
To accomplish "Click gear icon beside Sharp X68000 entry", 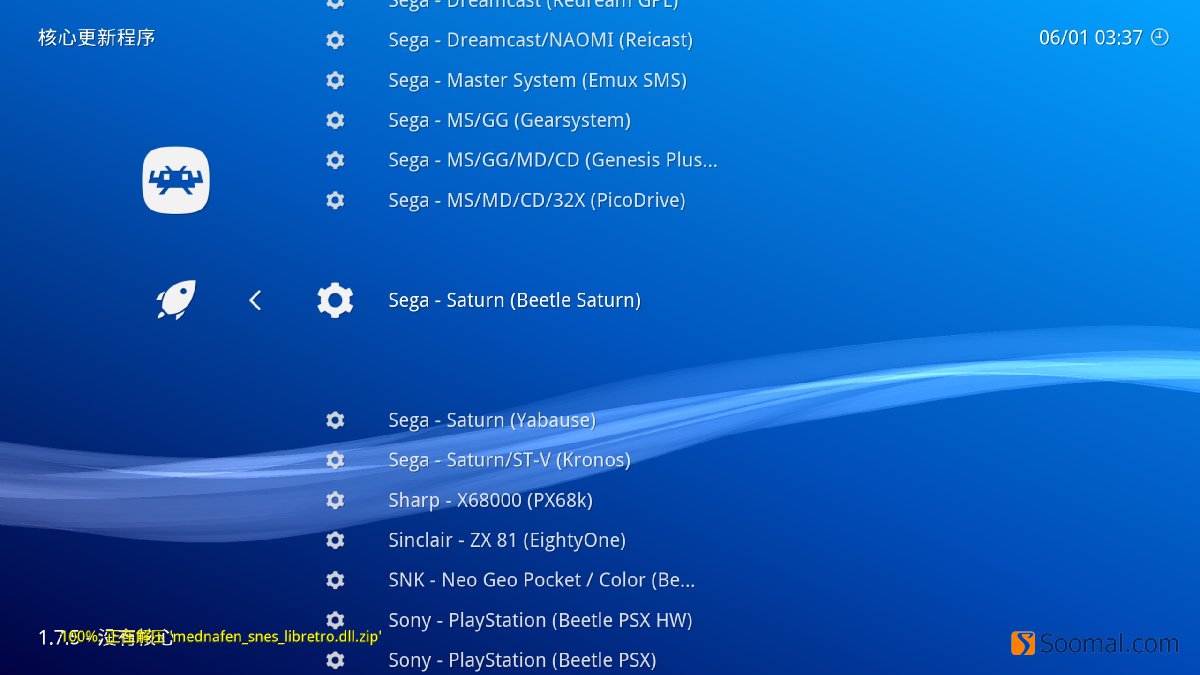I will click(x=335, y=500).
